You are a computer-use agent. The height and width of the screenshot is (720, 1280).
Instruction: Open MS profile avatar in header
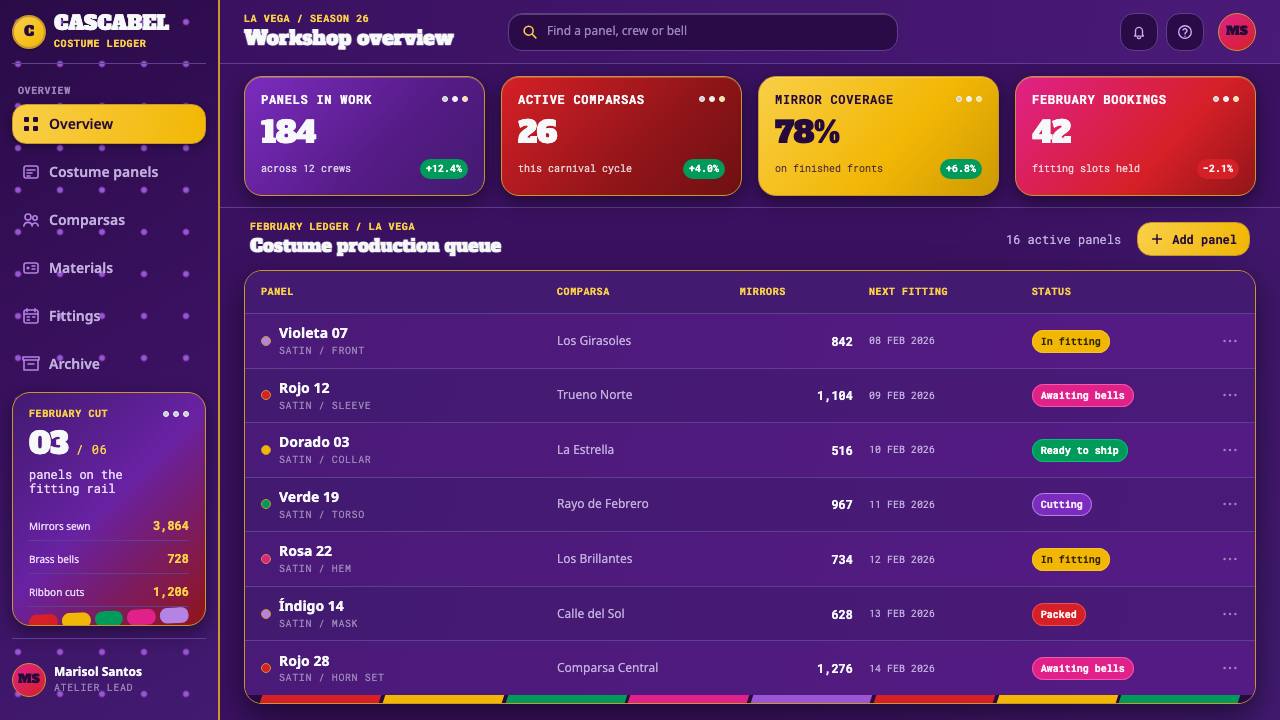[1237, 32]
